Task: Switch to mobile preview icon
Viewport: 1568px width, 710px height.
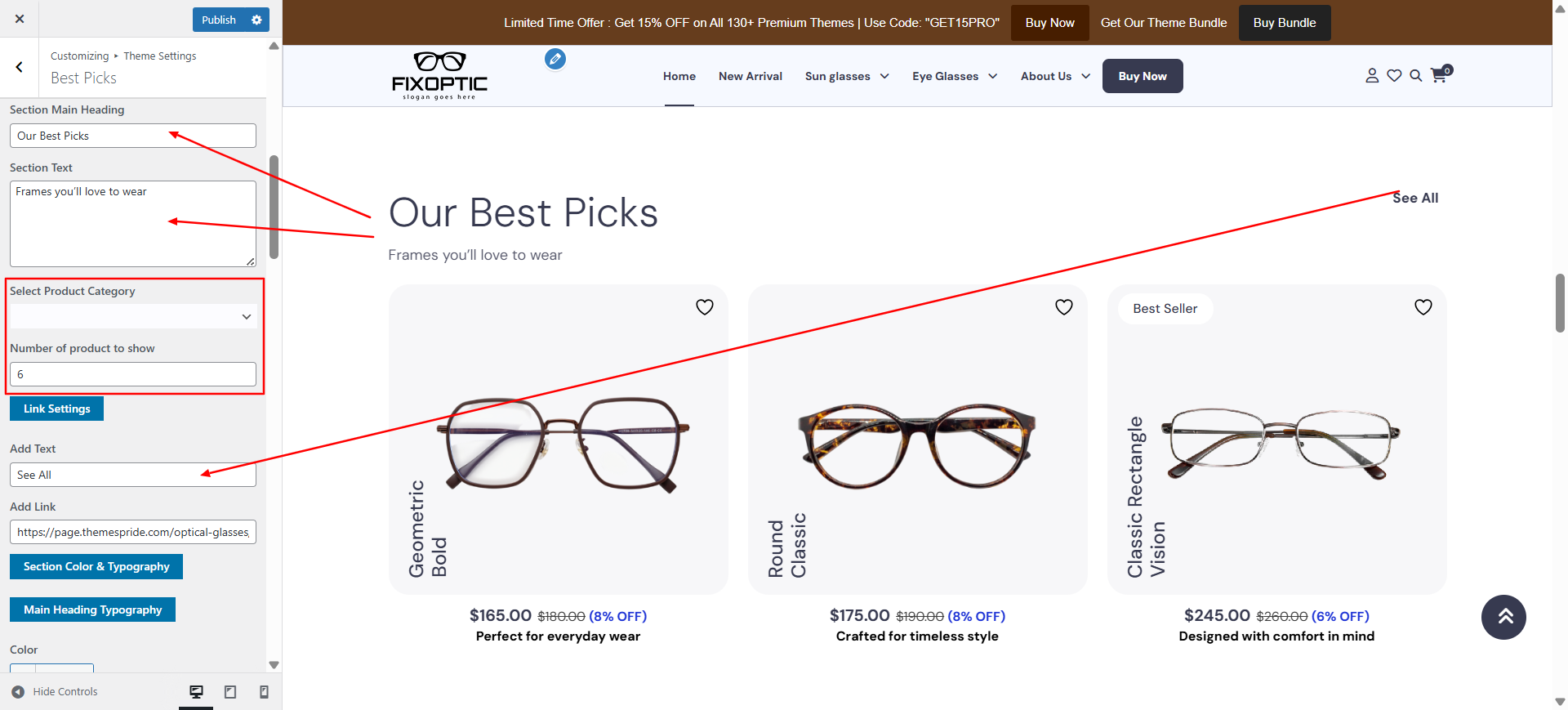Action: (264, 692)
